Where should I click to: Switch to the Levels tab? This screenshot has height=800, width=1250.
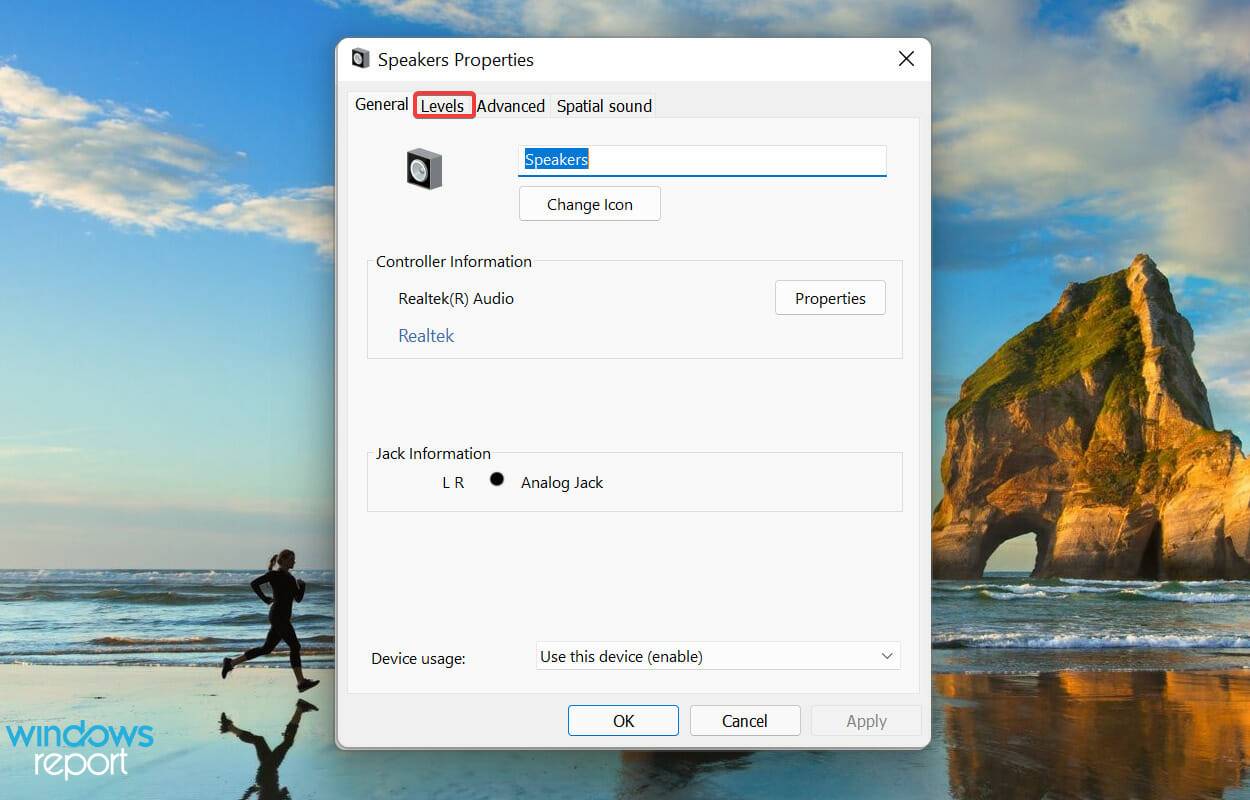pyautogui.click(x=443, y=105)
